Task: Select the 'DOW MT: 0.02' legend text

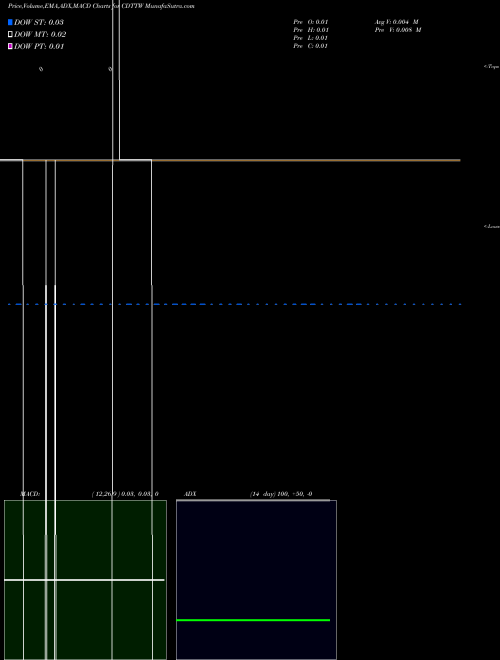Action: click(x=40, y=35)
